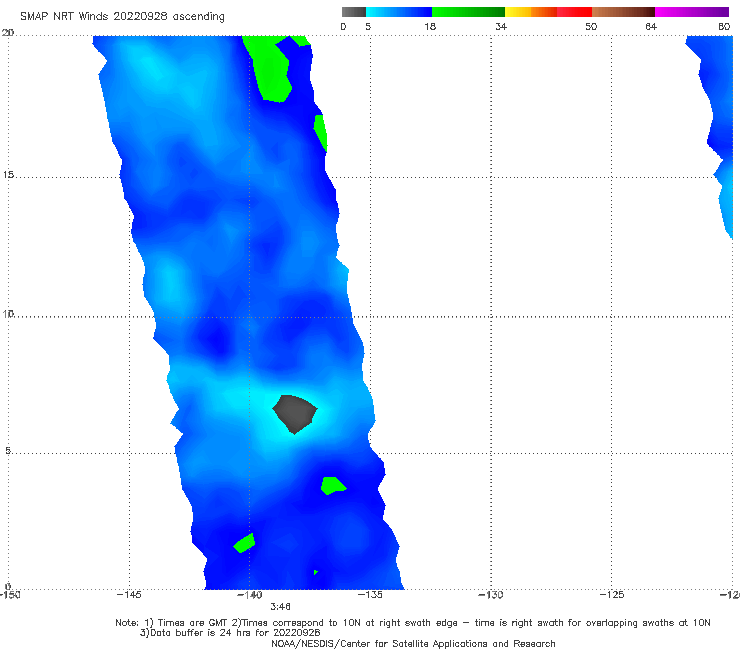Click the title 'SMAP NRT Winds 20220928 ascending'
The image size is (740, 650).
pos(122,16)
